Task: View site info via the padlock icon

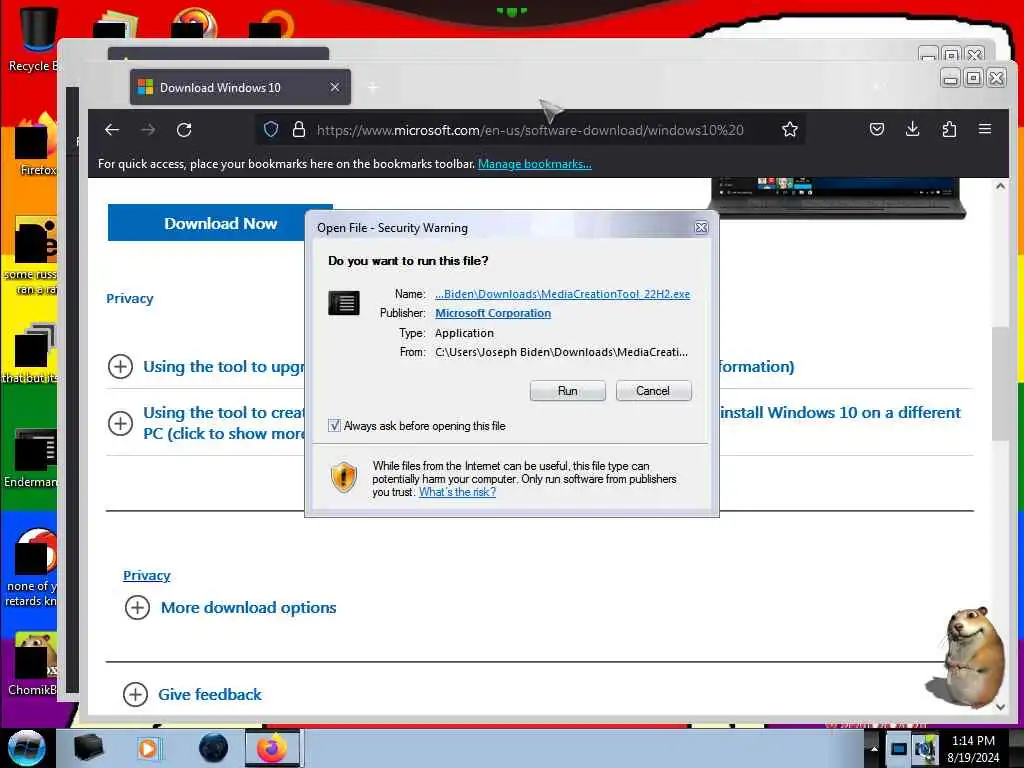Action: click(x=298, y=129)
